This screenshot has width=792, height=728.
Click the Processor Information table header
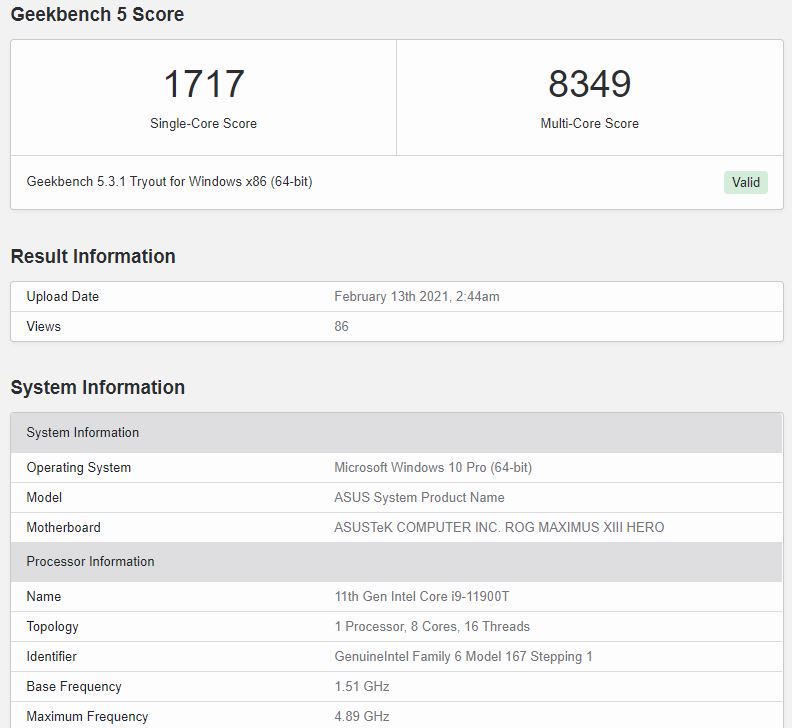[x=397, y=562]
